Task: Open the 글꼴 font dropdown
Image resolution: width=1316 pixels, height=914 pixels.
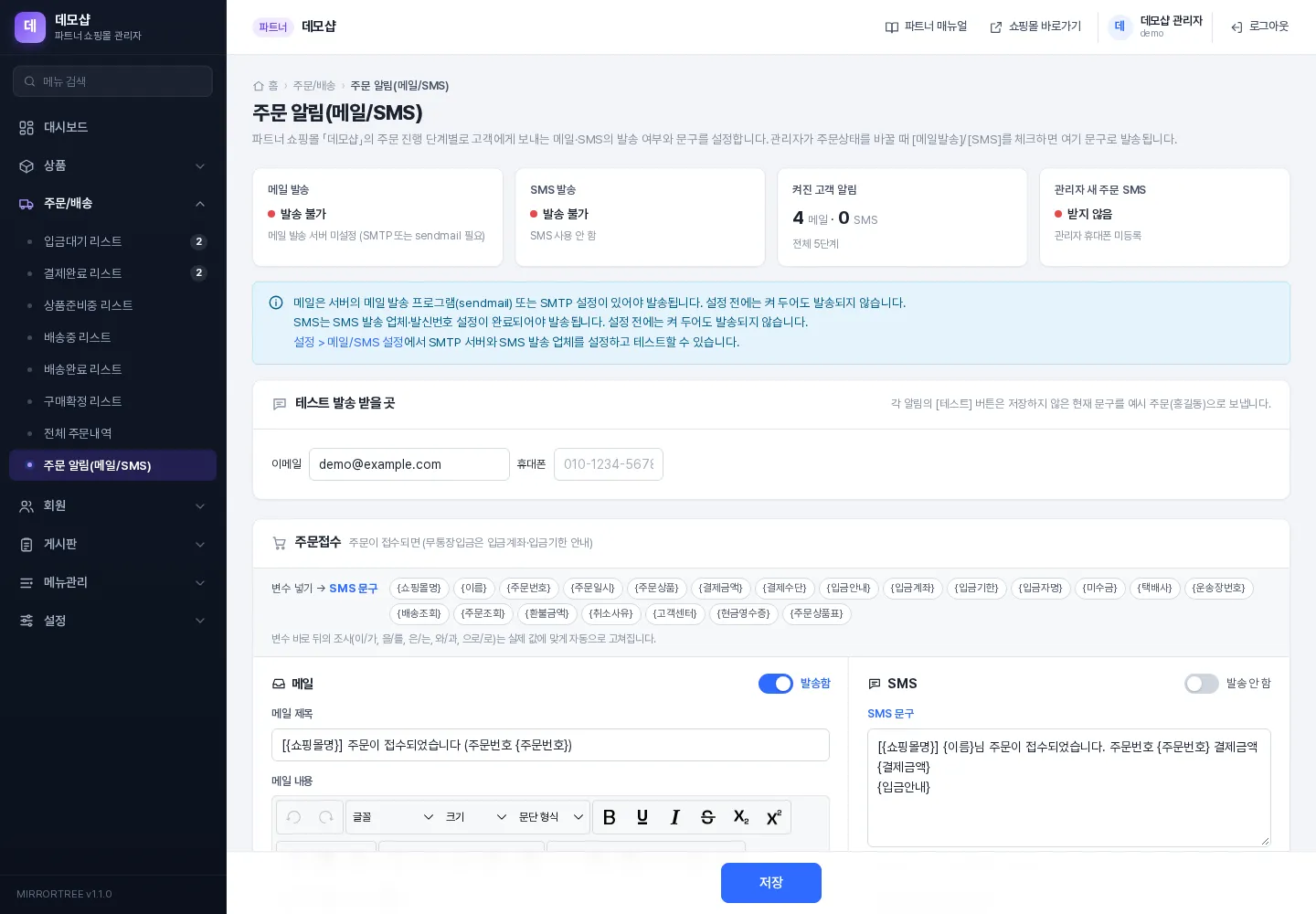Action: point(393,817)
